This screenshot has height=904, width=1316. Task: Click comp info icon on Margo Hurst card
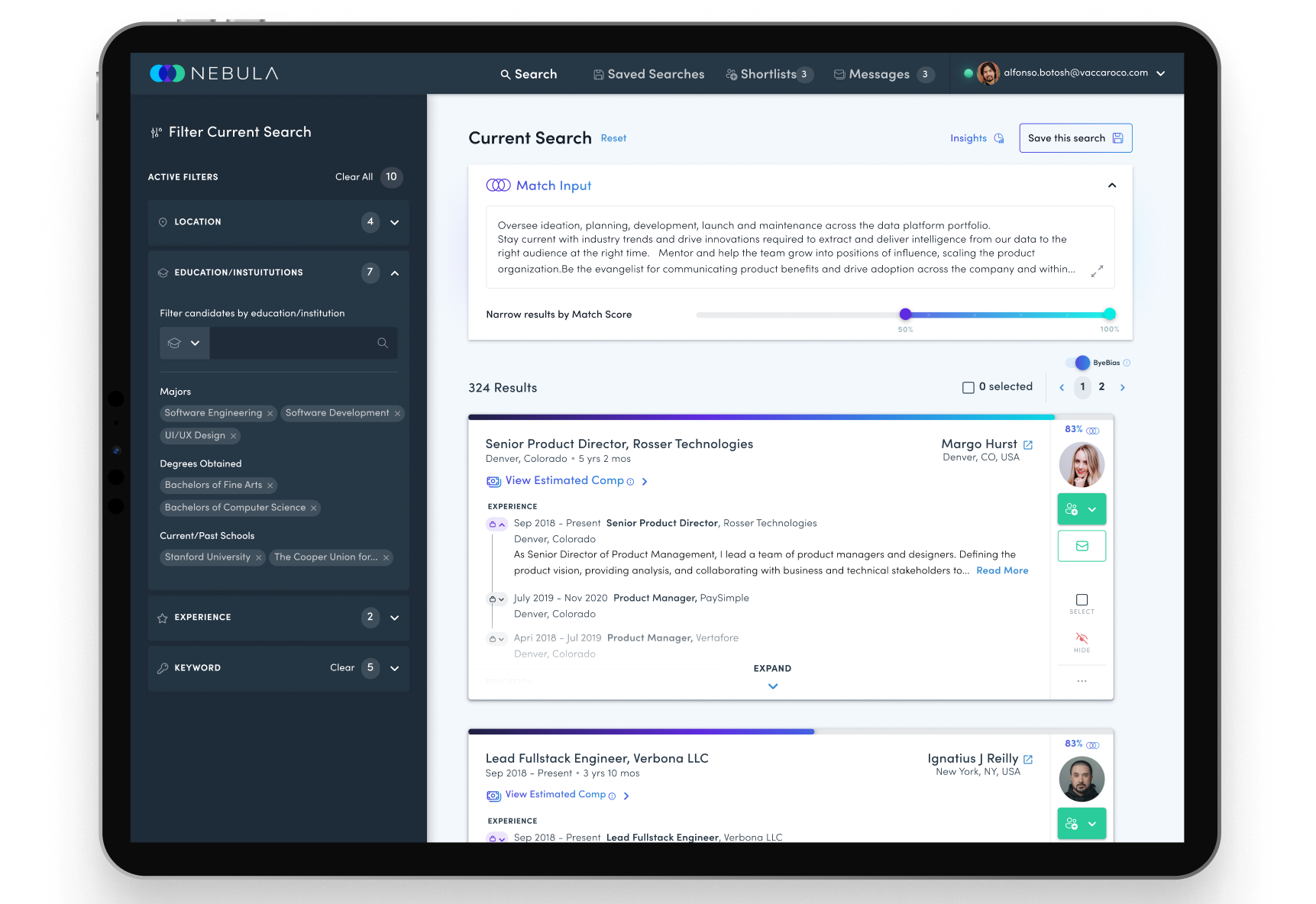(630, 482)
